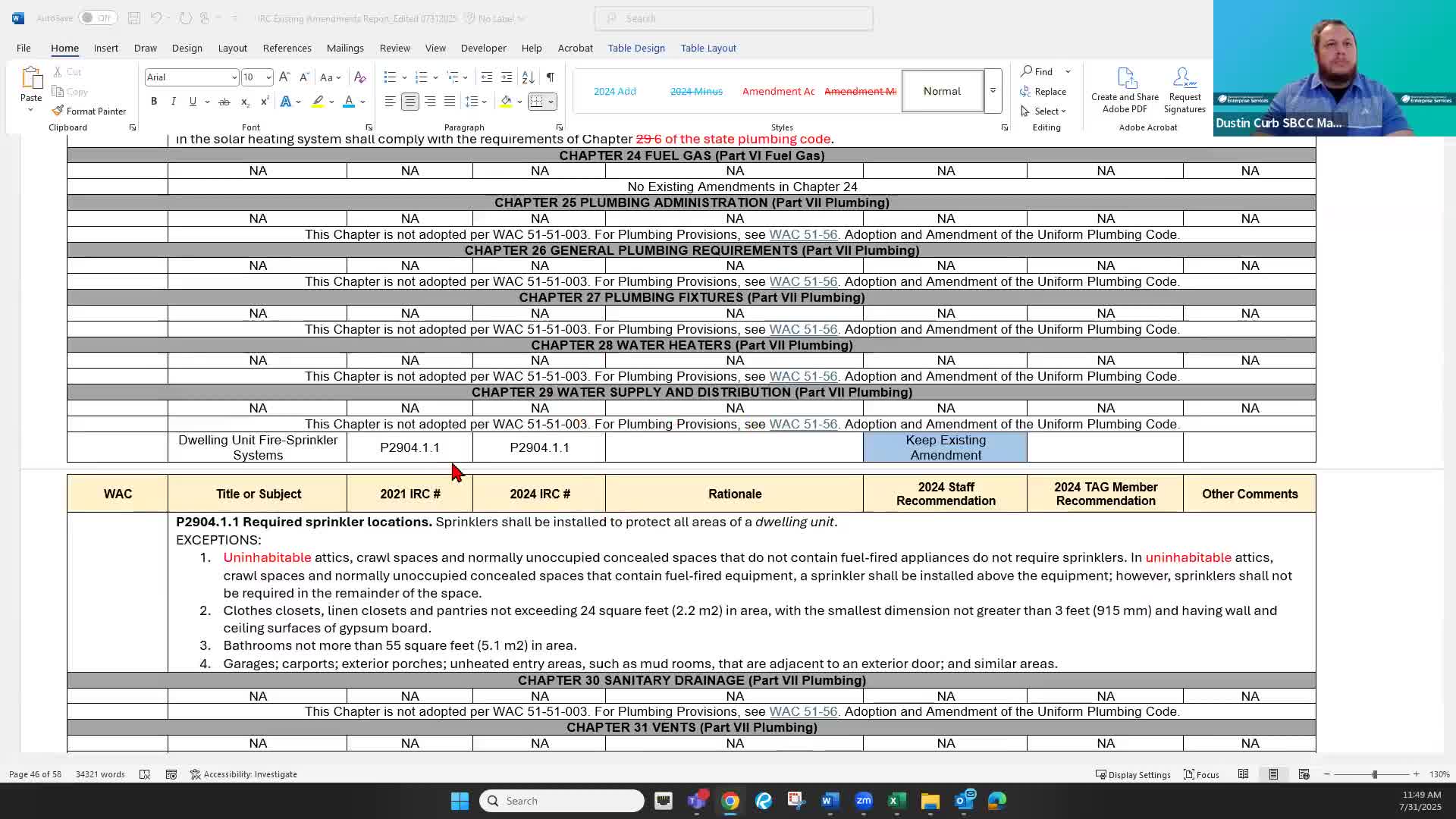Follow the WAC 51-56 hyperlink
This screenshot has width=1456, height=819.
[803, 234]
